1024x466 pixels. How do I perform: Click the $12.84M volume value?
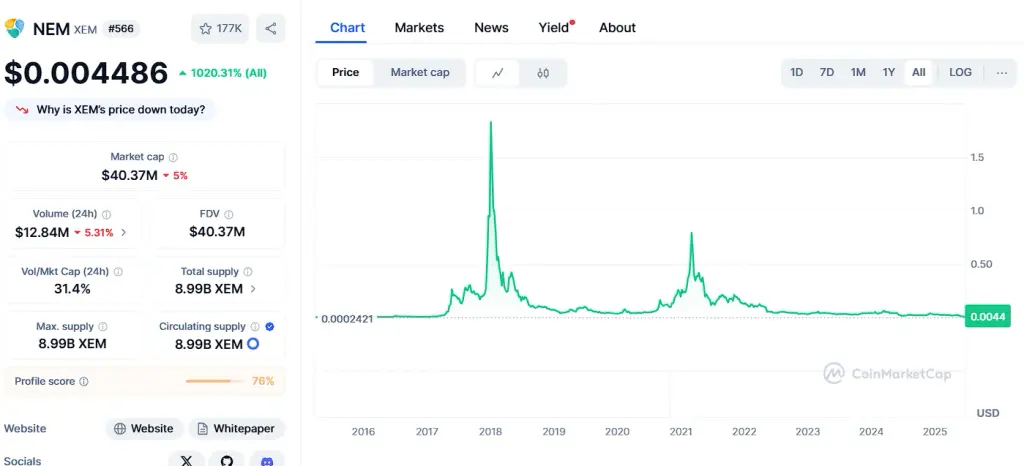pos(42,232)
